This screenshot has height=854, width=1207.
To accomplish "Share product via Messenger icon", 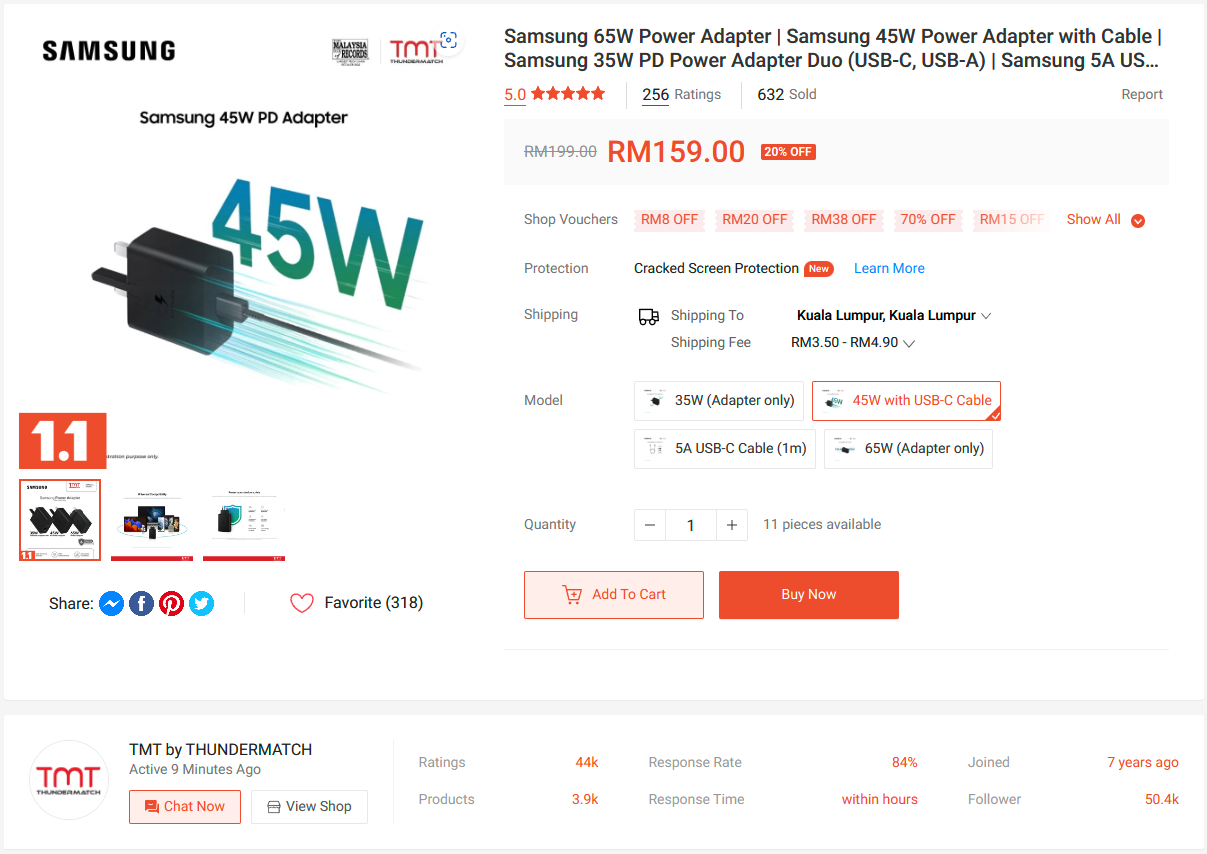I will [x=111, y=603].
